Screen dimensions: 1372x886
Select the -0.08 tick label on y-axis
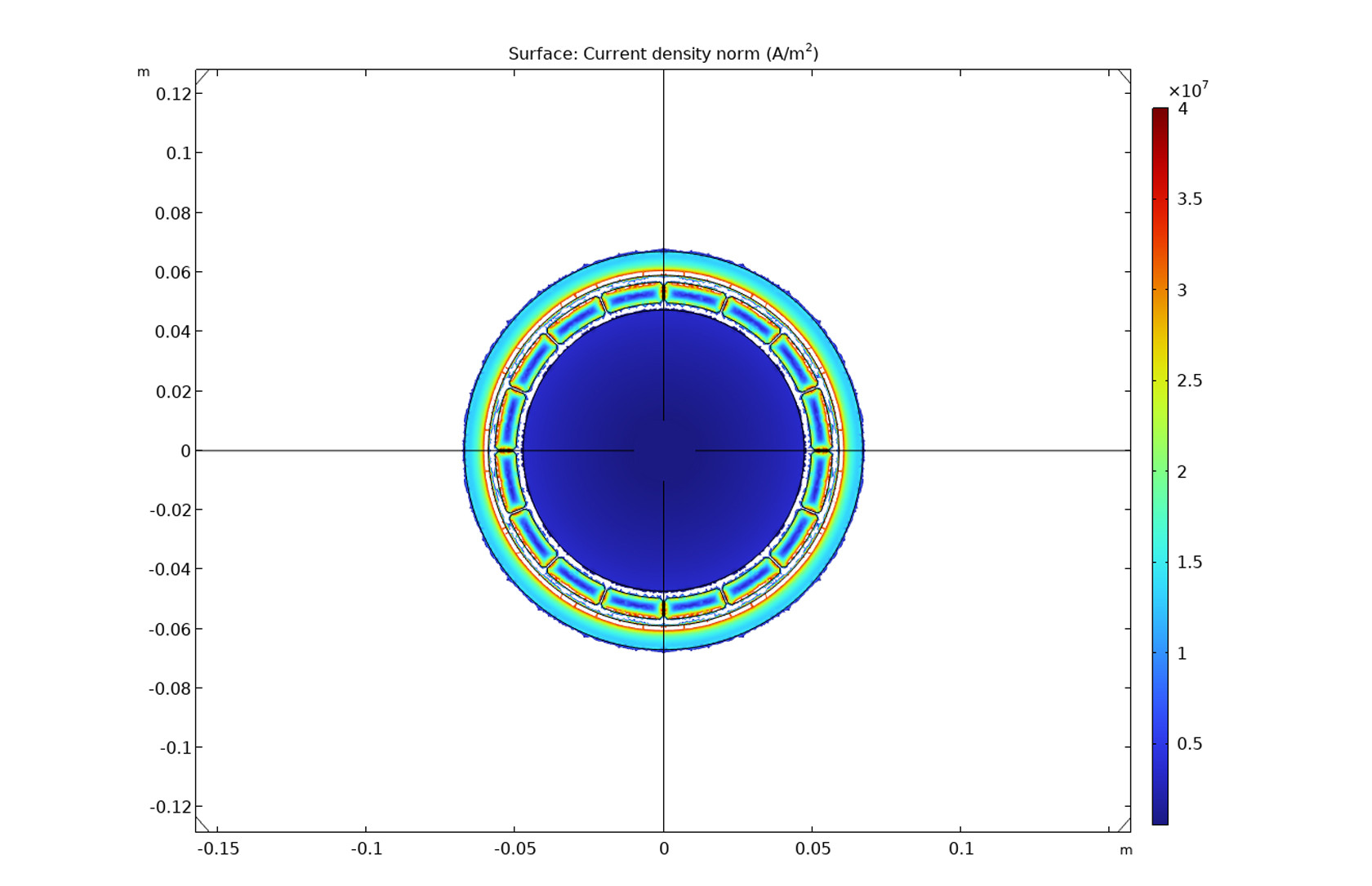(x=171, y=688)
